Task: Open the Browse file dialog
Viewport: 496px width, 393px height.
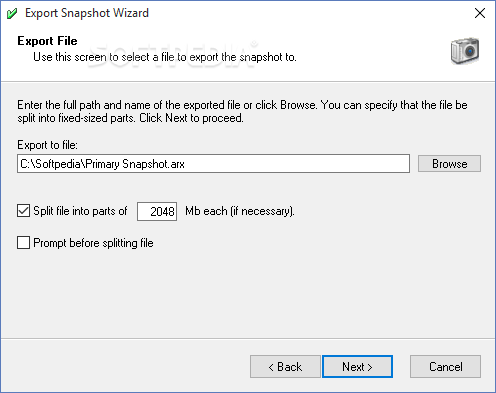Action: (x=449, y=164)
